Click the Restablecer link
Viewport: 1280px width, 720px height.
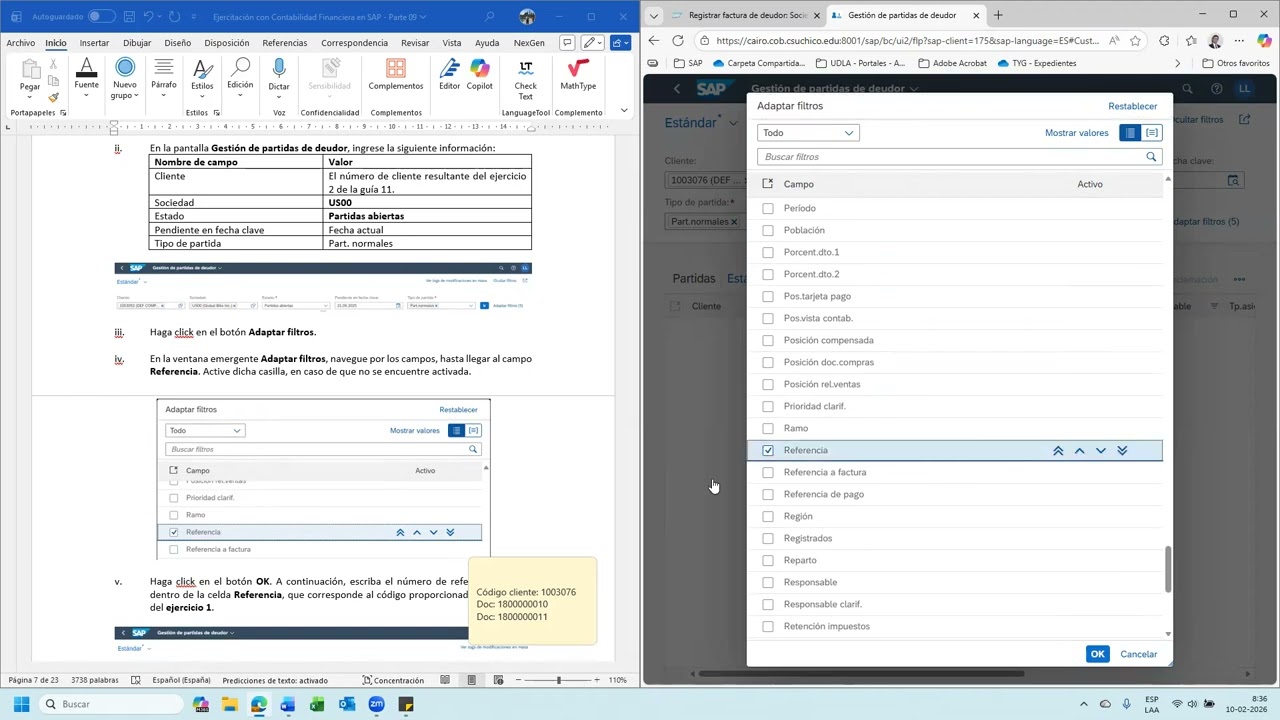[x=1133, y=106]
